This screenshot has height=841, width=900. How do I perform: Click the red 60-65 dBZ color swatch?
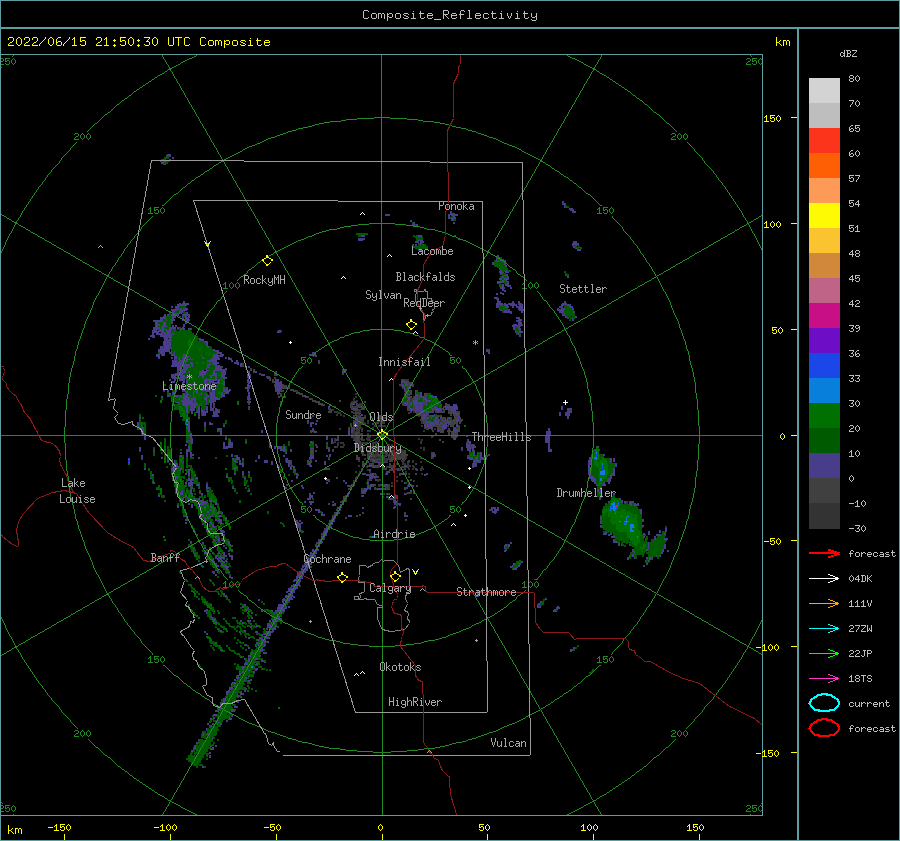pyautogui.click(x=824, y=141)
